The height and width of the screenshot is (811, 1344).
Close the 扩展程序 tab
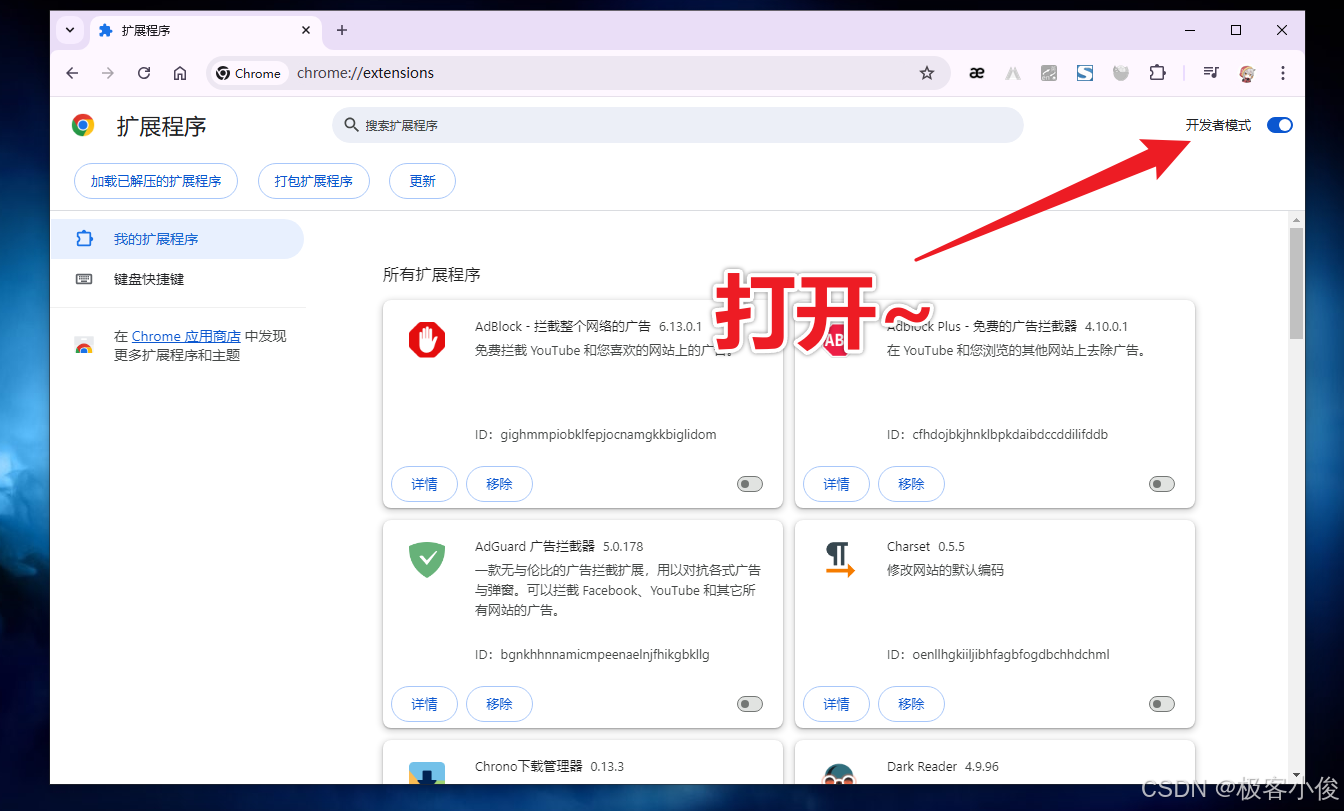[307, 30]
